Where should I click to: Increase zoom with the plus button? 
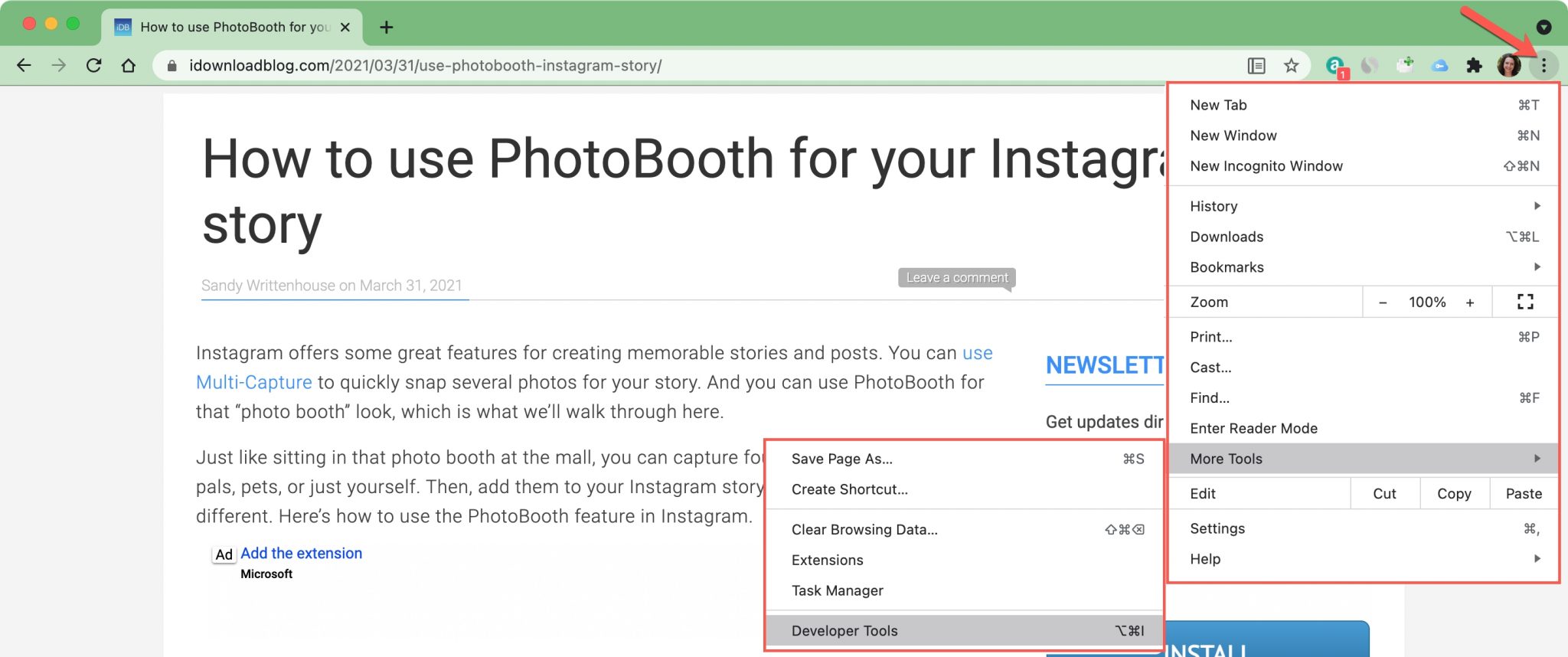[x=1470, y=302]
